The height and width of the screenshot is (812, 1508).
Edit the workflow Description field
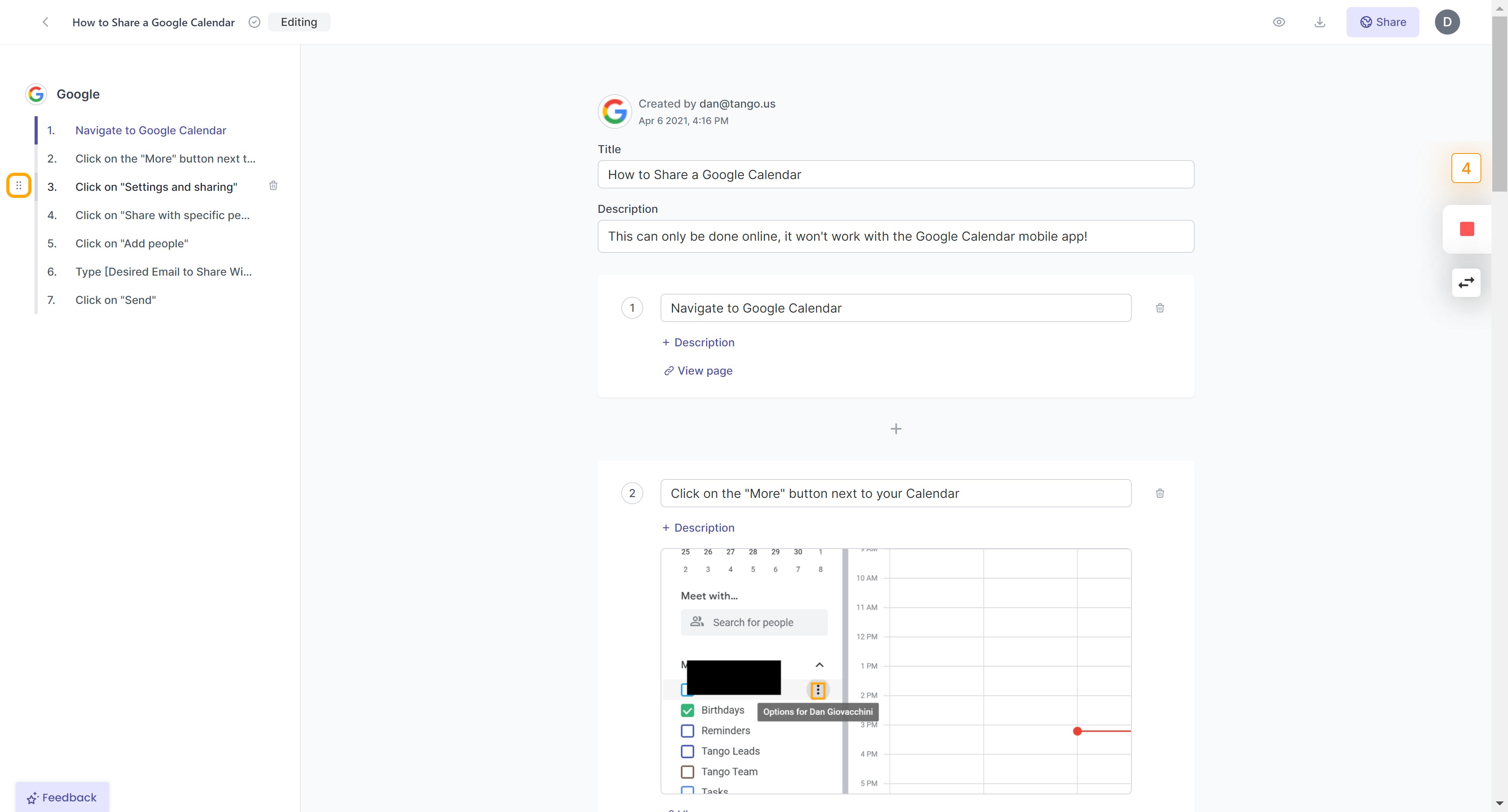tap(896, 236)
